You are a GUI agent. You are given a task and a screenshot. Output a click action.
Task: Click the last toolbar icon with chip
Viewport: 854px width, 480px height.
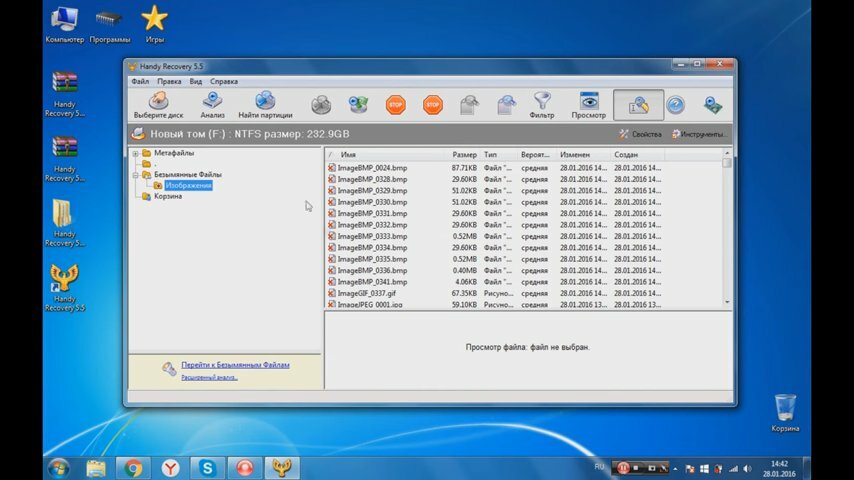click(712, 105)
